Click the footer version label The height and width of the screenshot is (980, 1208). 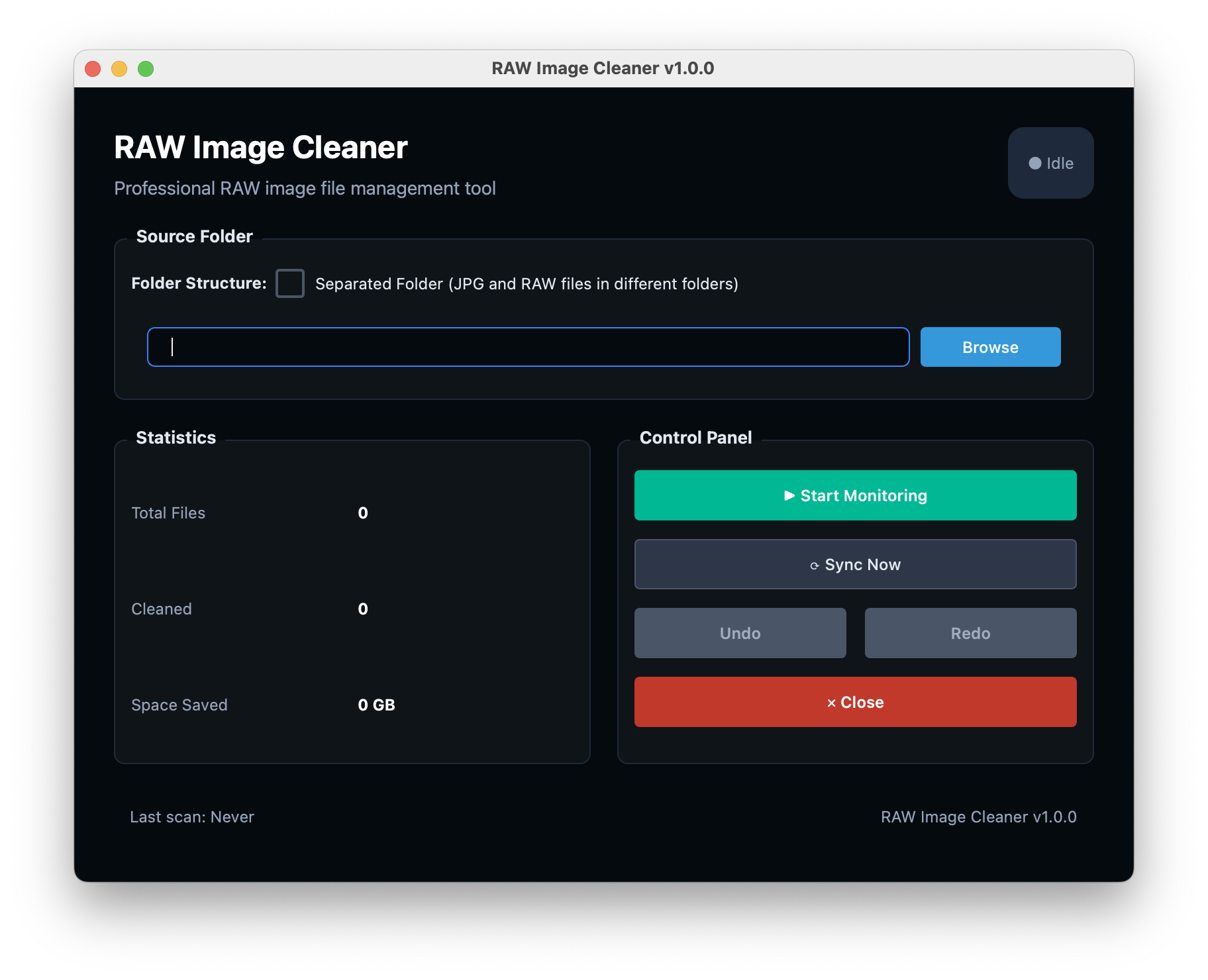click(x=978, y=817)
